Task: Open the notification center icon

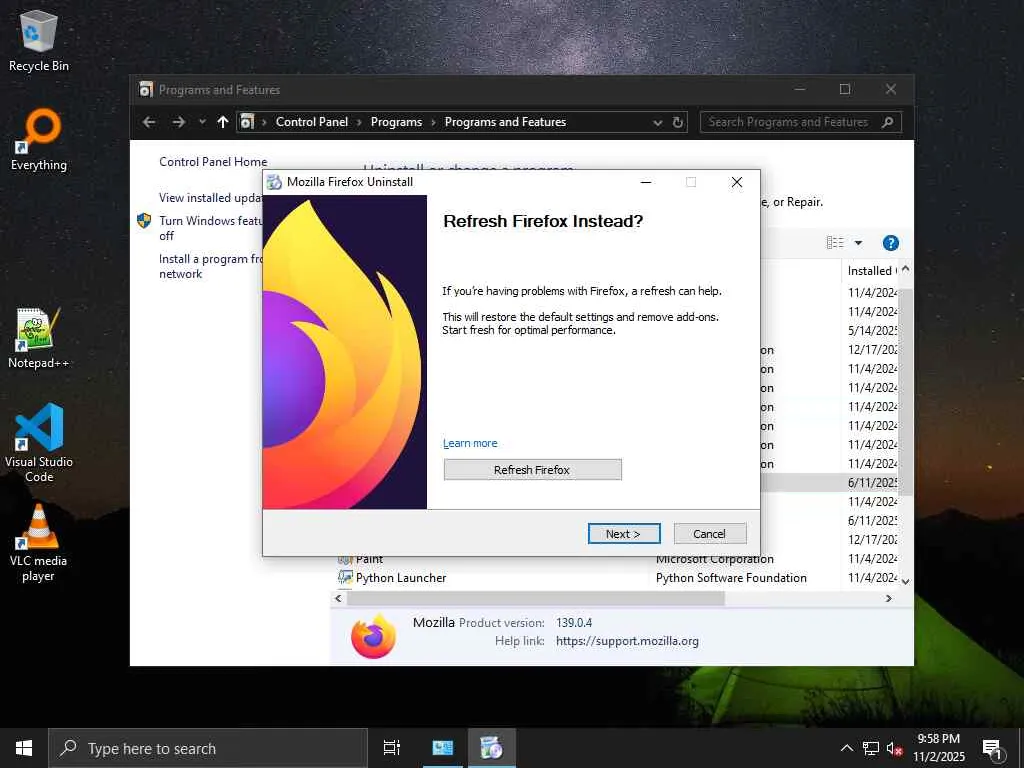Action: click(993, 749)
